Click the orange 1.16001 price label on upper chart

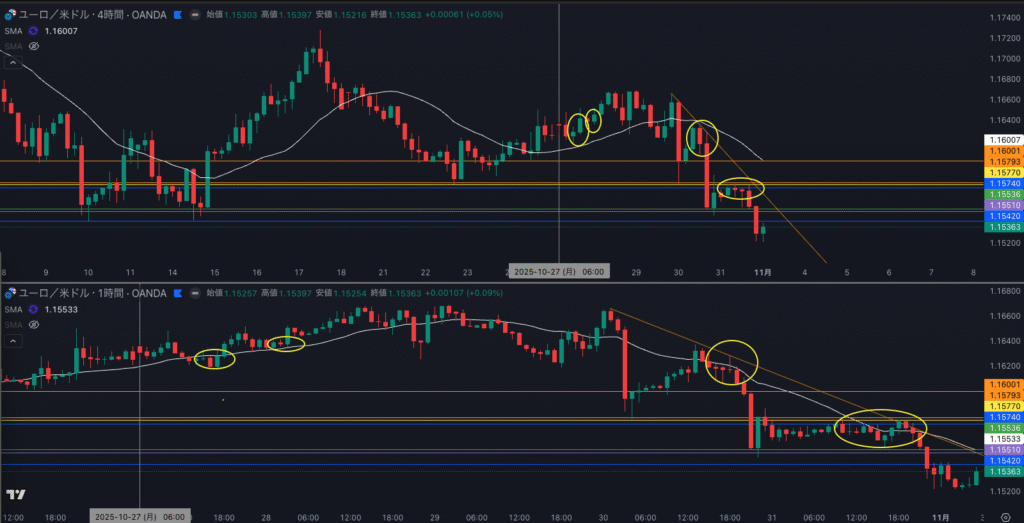click(1003, 150)
